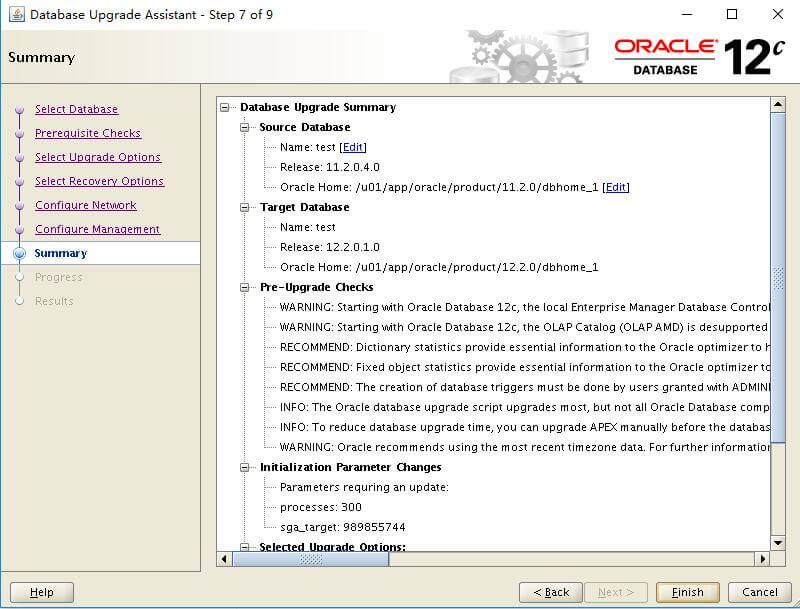Go back with the Back button
This screenshot has height=609, width=800.
[551, 592]
